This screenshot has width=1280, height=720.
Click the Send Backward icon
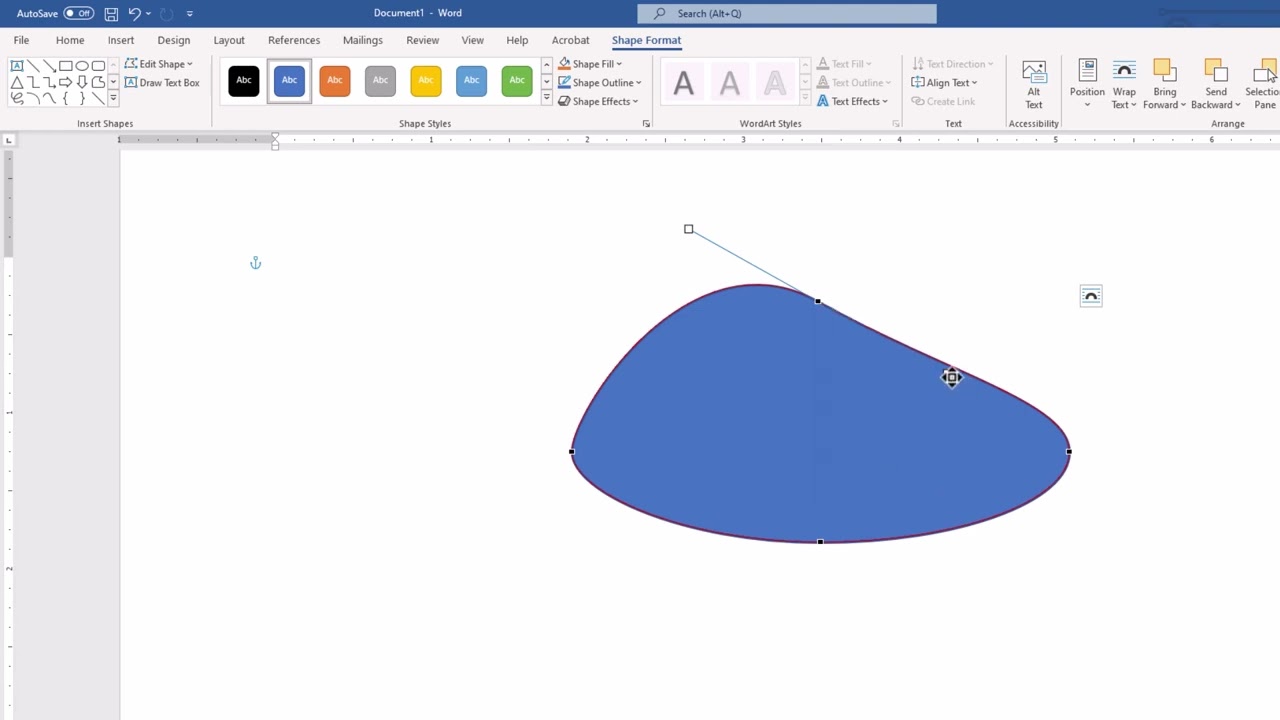[x=1215, y=70]
